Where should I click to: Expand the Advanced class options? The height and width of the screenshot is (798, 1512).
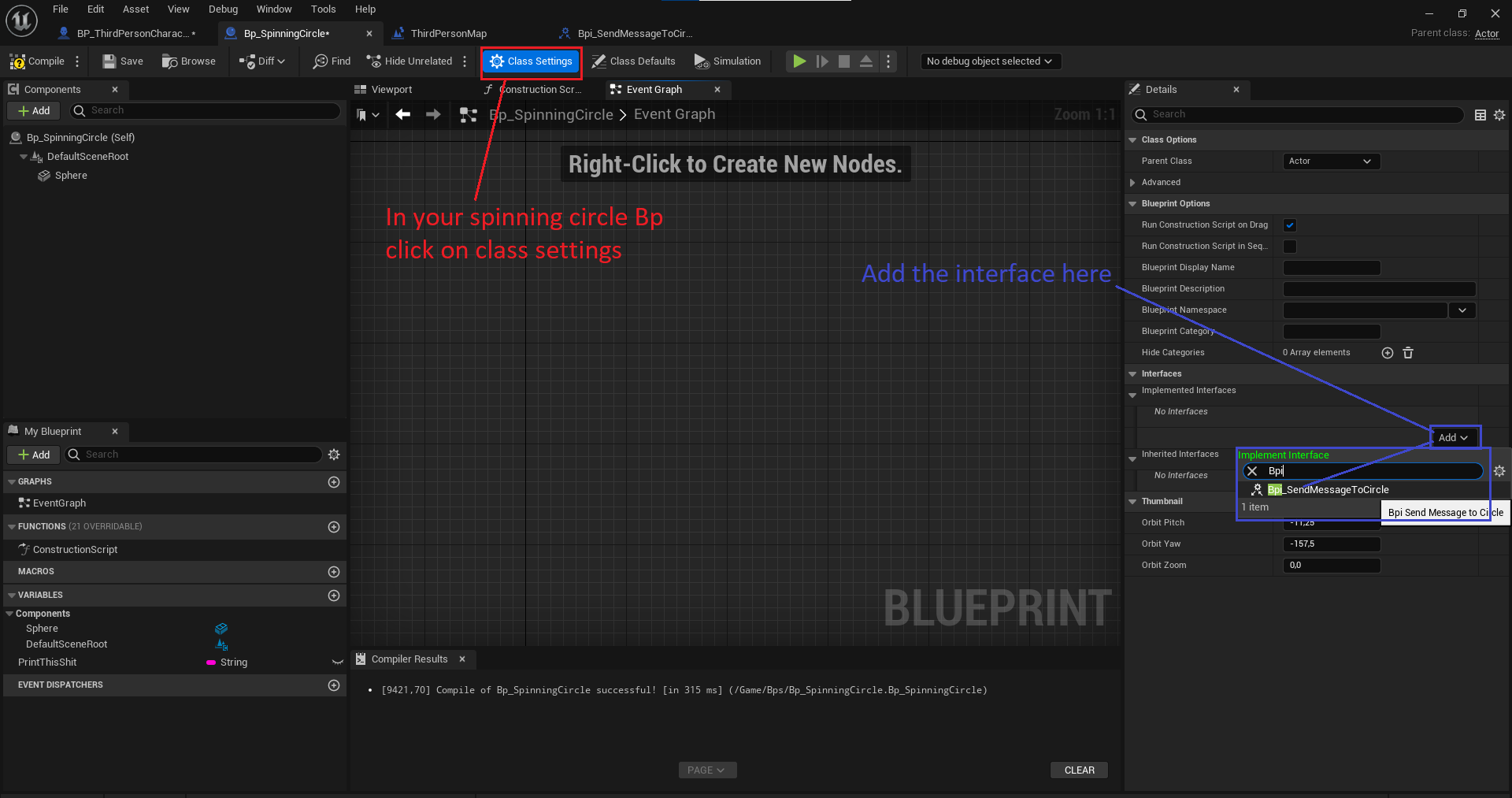(1132, 183)
